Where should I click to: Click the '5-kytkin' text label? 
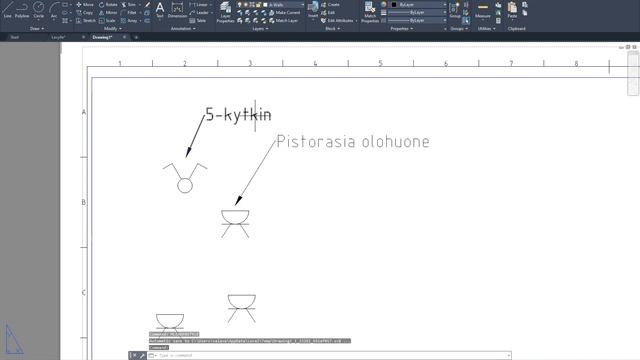click(238, 114)
